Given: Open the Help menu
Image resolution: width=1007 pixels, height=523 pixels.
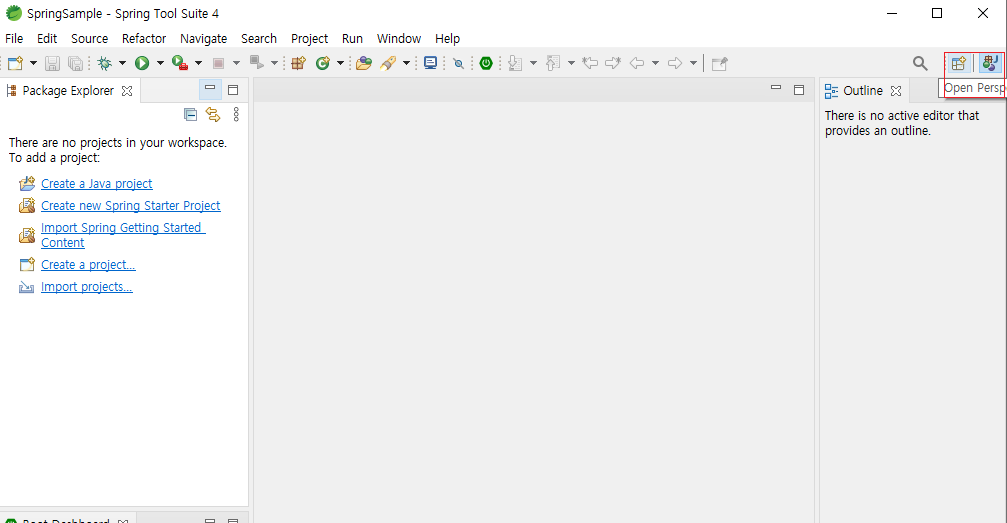Looking at the screenshot, I should [447, 39].
